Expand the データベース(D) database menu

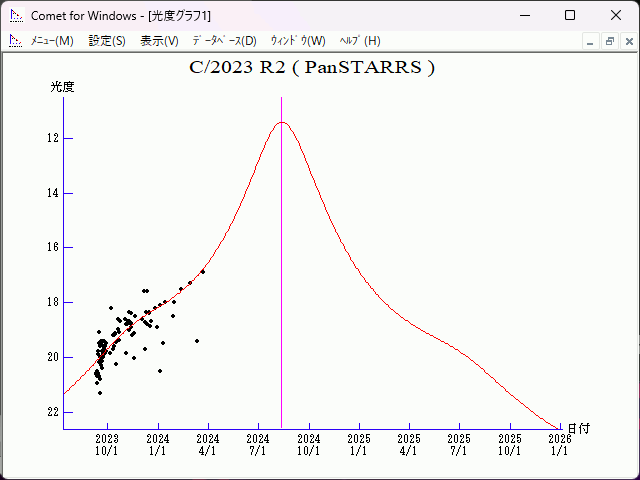[224, 41]
